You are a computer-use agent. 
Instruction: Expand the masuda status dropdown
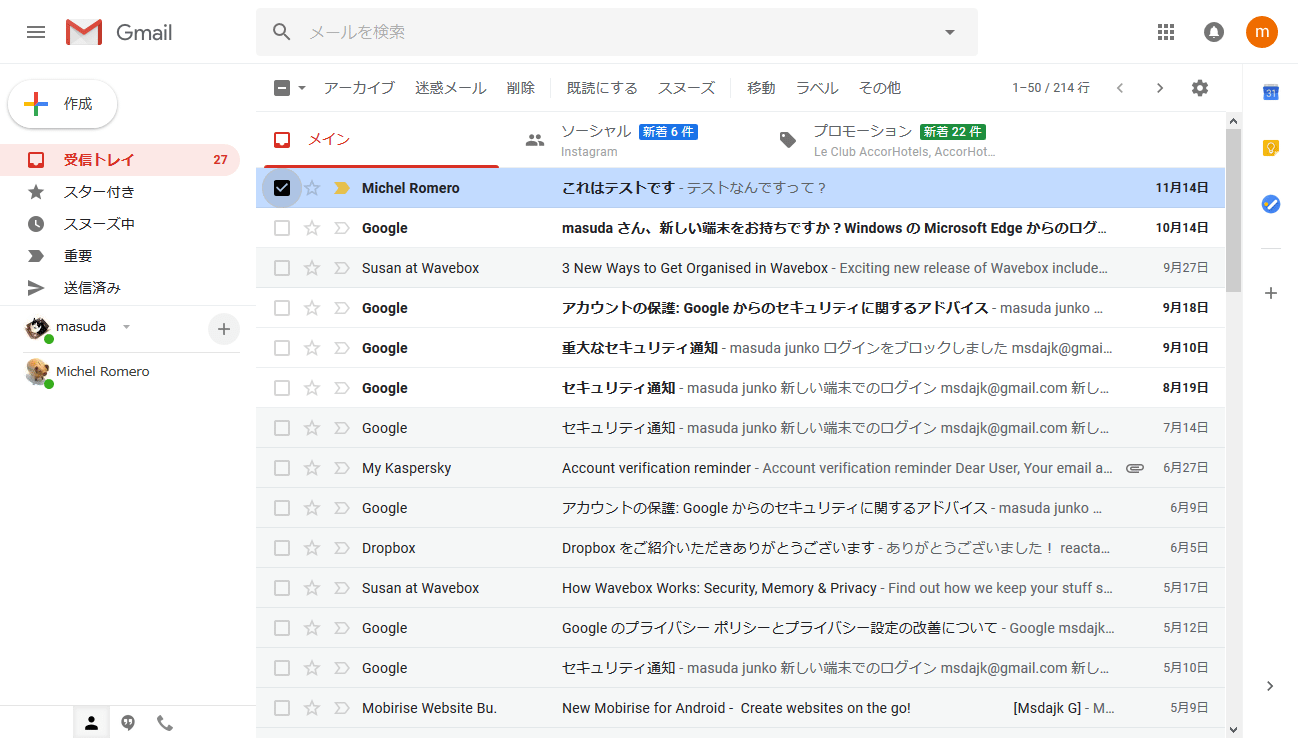(126, 327)
